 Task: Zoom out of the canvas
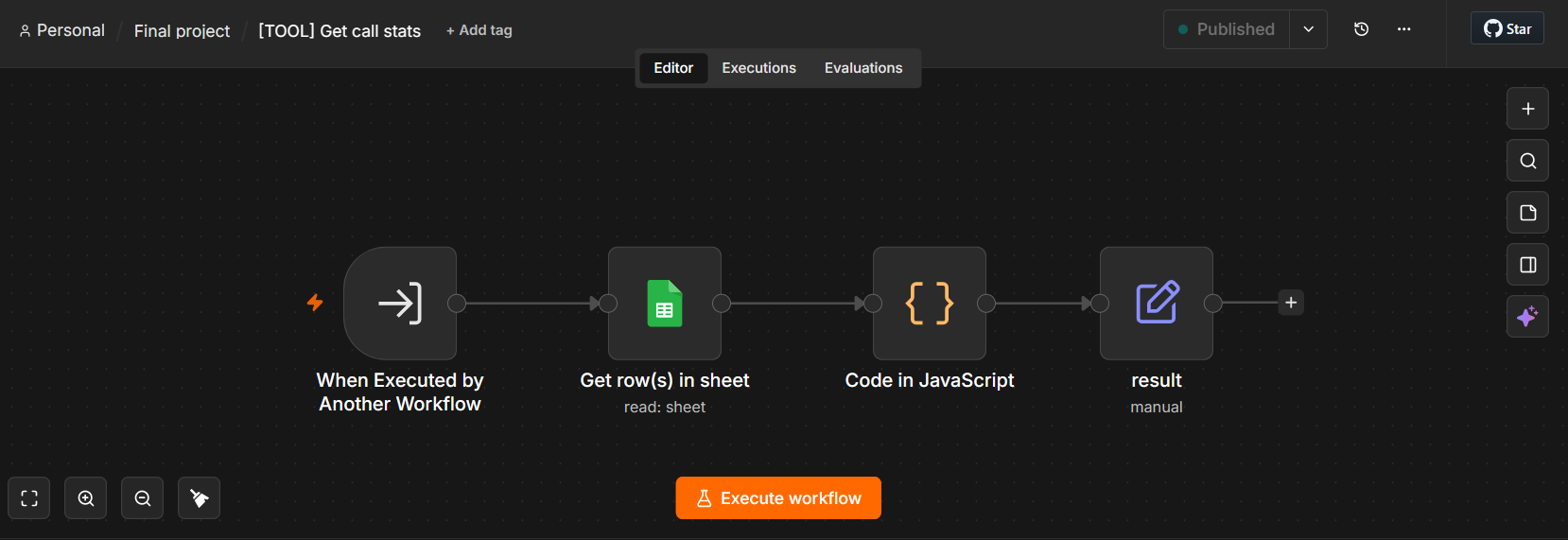point(143,498)
